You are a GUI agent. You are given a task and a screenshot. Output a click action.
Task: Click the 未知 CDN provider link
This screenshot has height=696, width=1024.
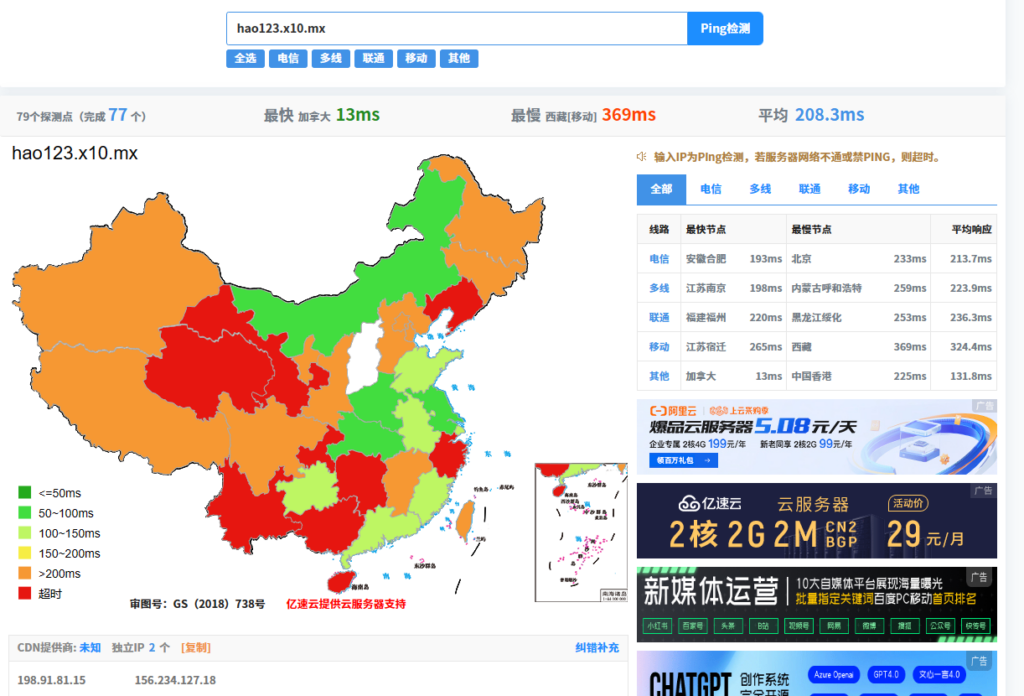tap(90, 648)
